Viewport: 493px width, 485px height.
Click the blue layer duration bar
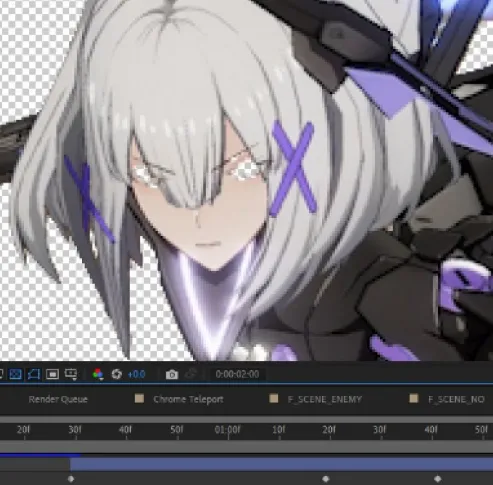pyautogui.click(x=281, y=464)
